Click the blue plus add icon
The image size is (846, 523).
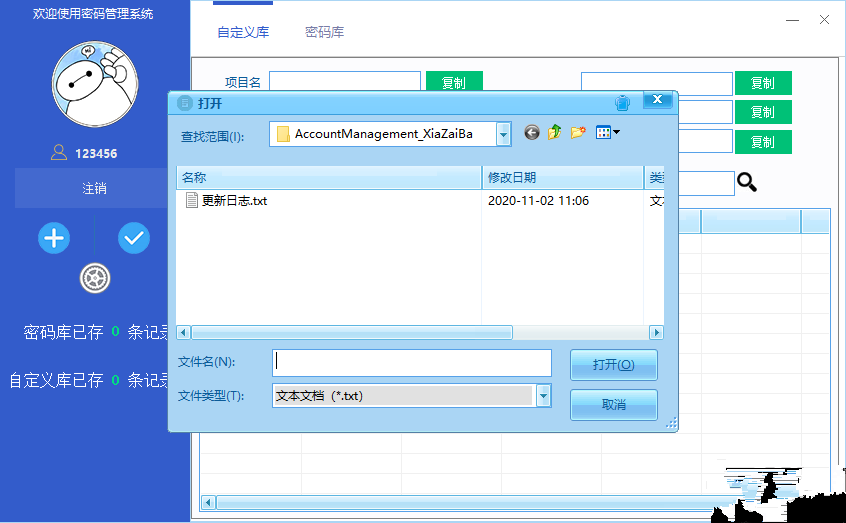[54, 238]
